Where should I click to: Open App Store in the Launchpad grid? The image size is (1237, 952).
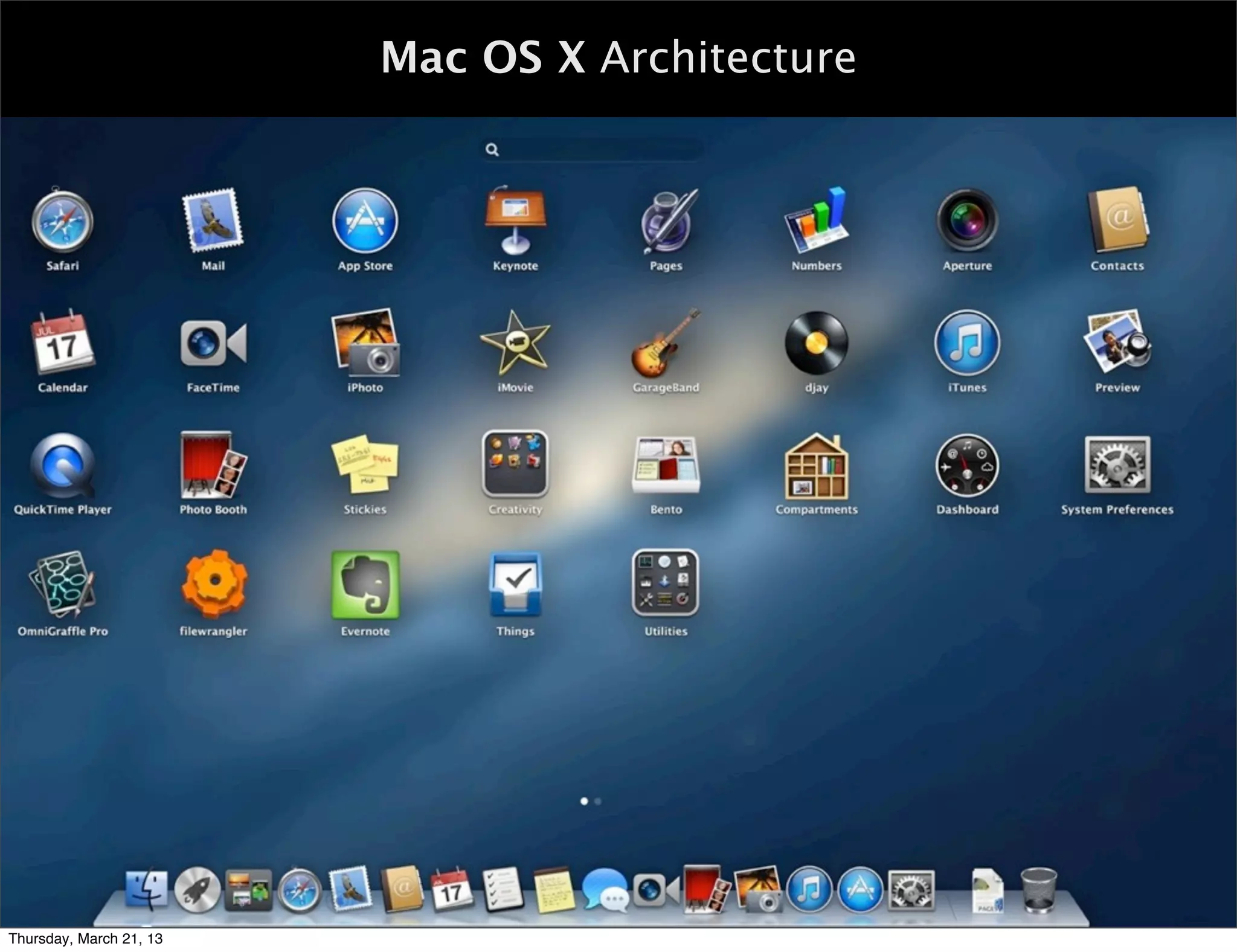pos(365,221)
